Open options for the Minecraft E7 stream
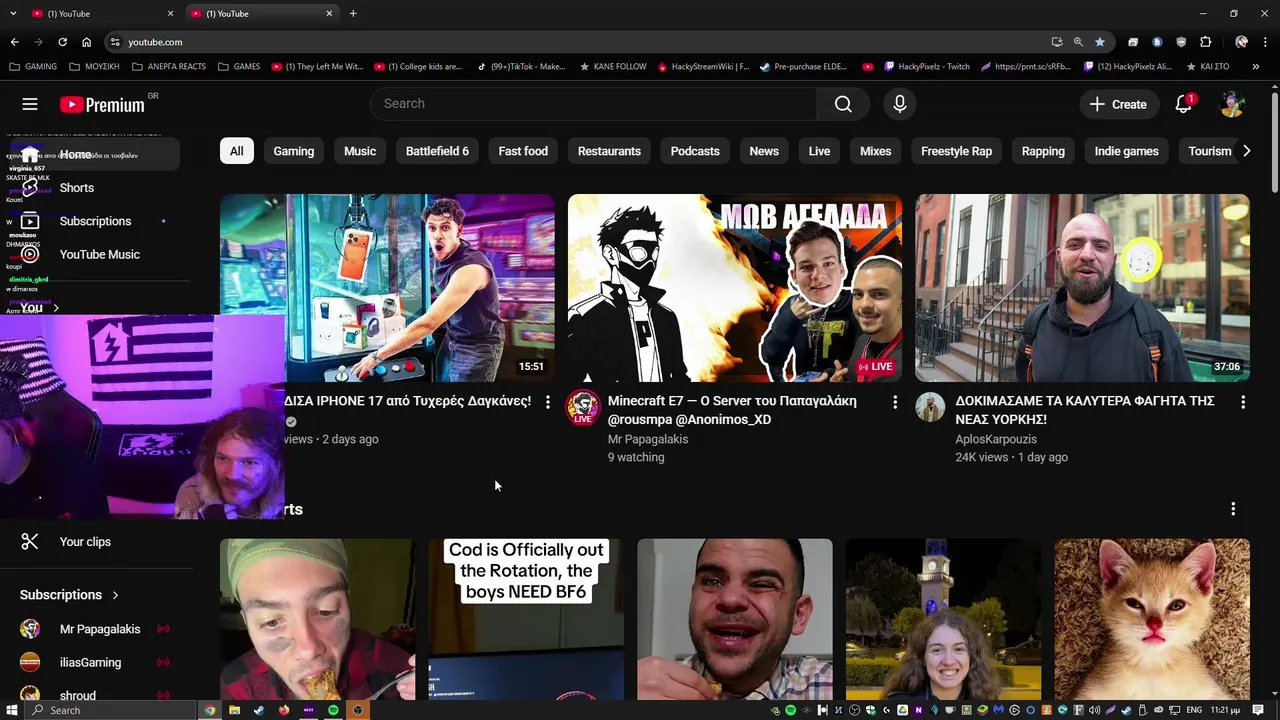 [895, 402]
